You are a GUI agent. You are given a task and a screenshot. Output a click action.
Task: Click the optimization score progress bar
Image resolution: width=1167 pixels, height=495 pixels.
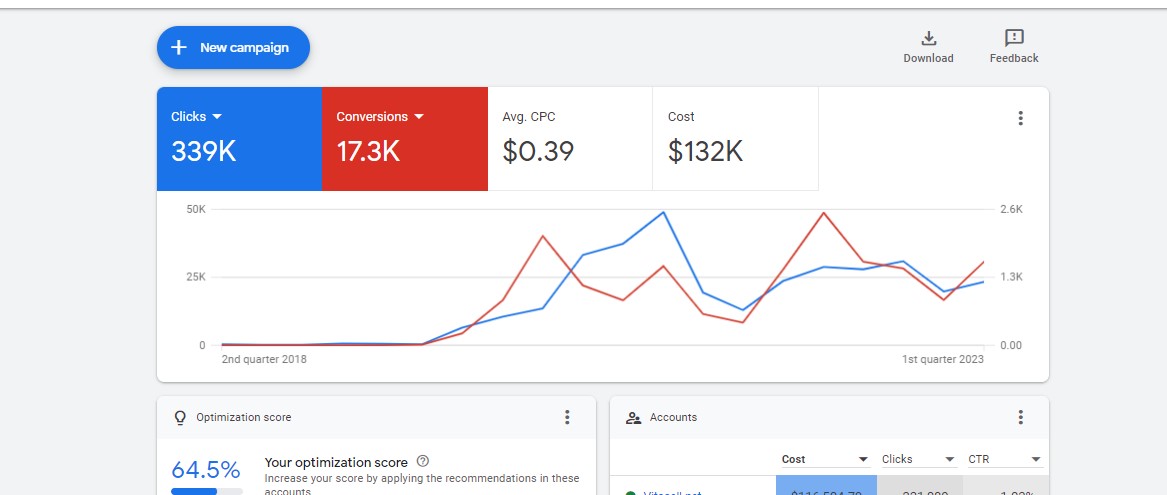coord(207,491)
